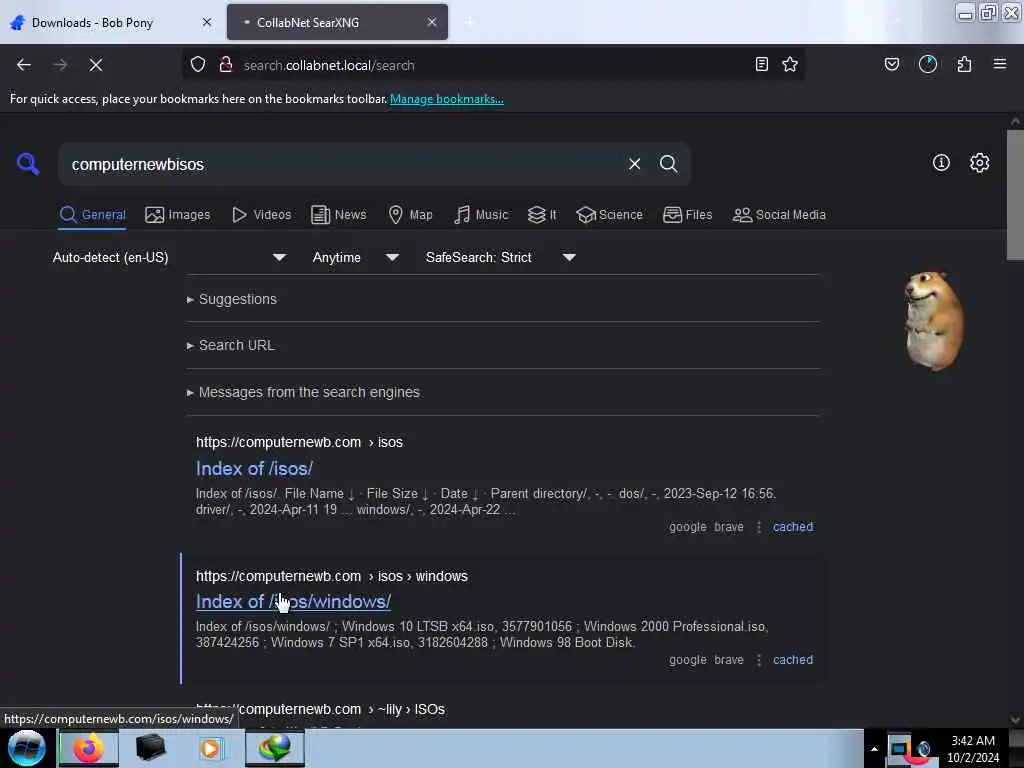Click the Manage bookmarks link
Viewport: 1024px width, 768px height.
click(x=447, y=99)
